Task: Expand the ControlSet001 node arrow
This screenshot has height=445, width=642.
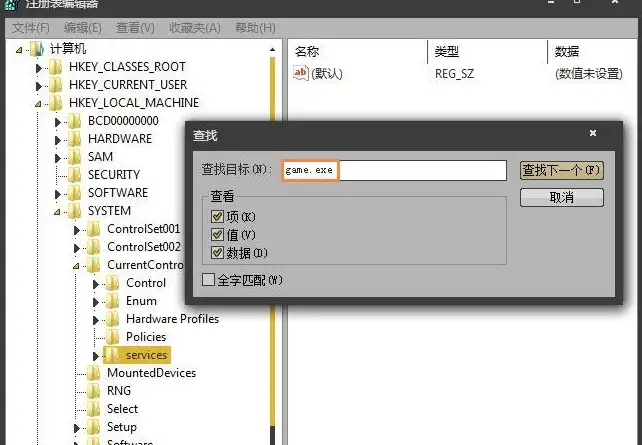Action: click(x=77, y=230)
